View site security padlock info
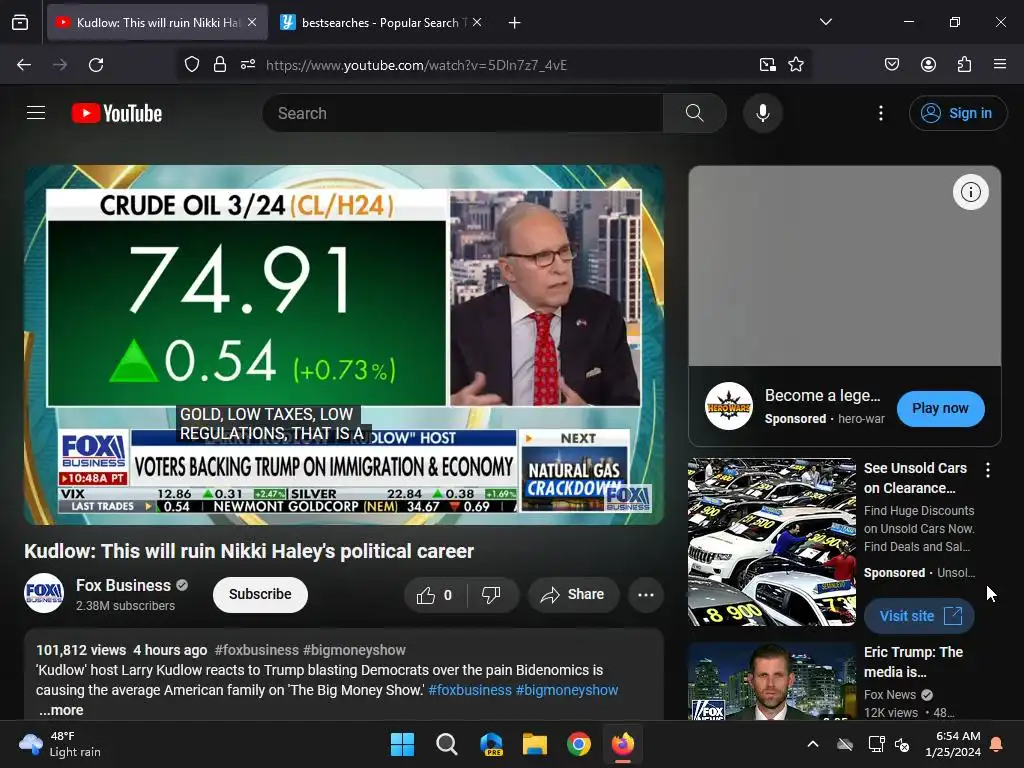 pyautogui.click(x=220, y=65)
